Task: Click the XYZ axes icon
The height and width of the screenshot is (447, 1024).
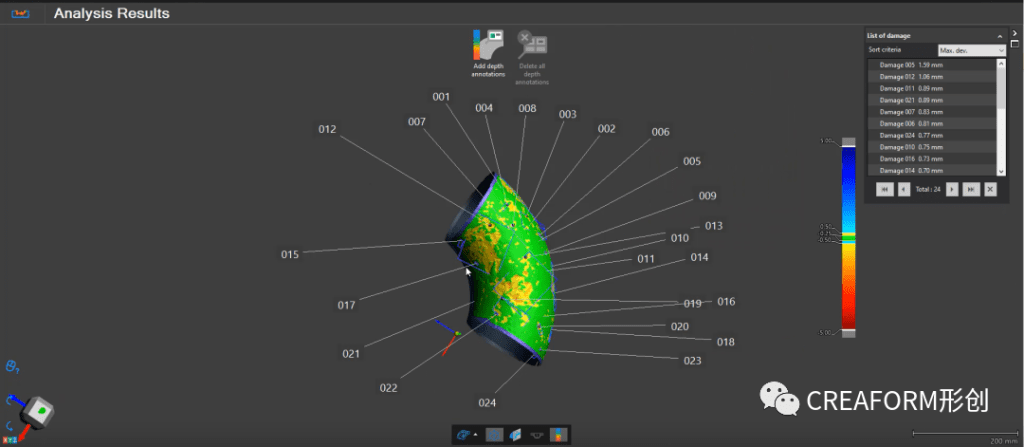Action: pos(9,438)
